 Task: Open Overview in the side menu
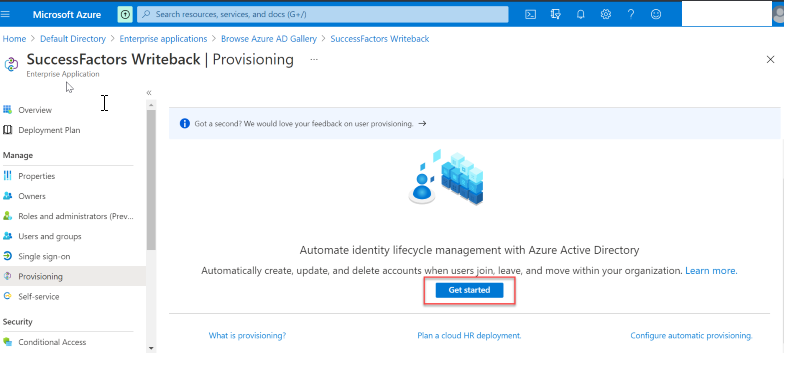35,110
